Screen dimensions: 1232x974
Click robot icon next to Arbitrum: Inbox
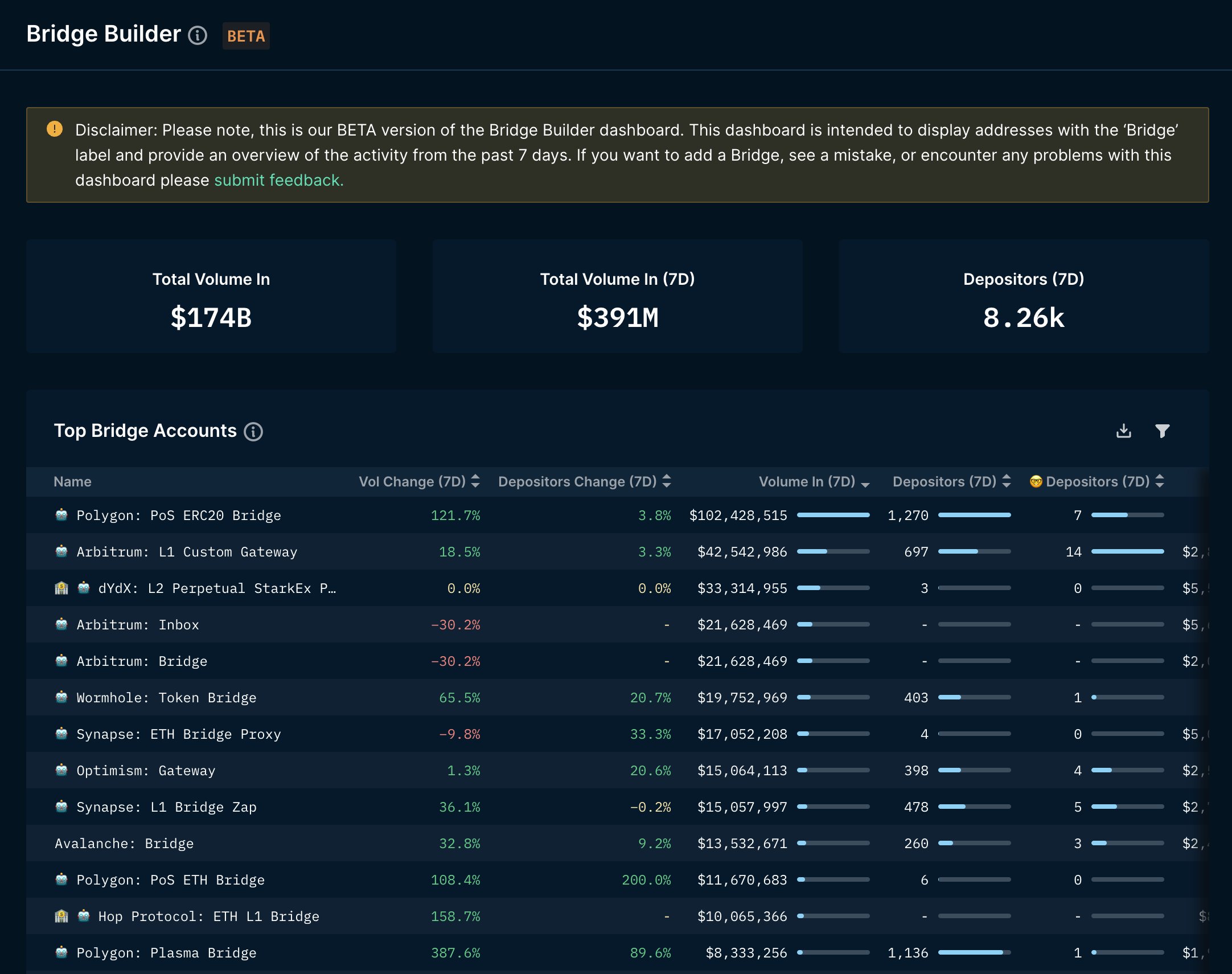pos(61,624)
